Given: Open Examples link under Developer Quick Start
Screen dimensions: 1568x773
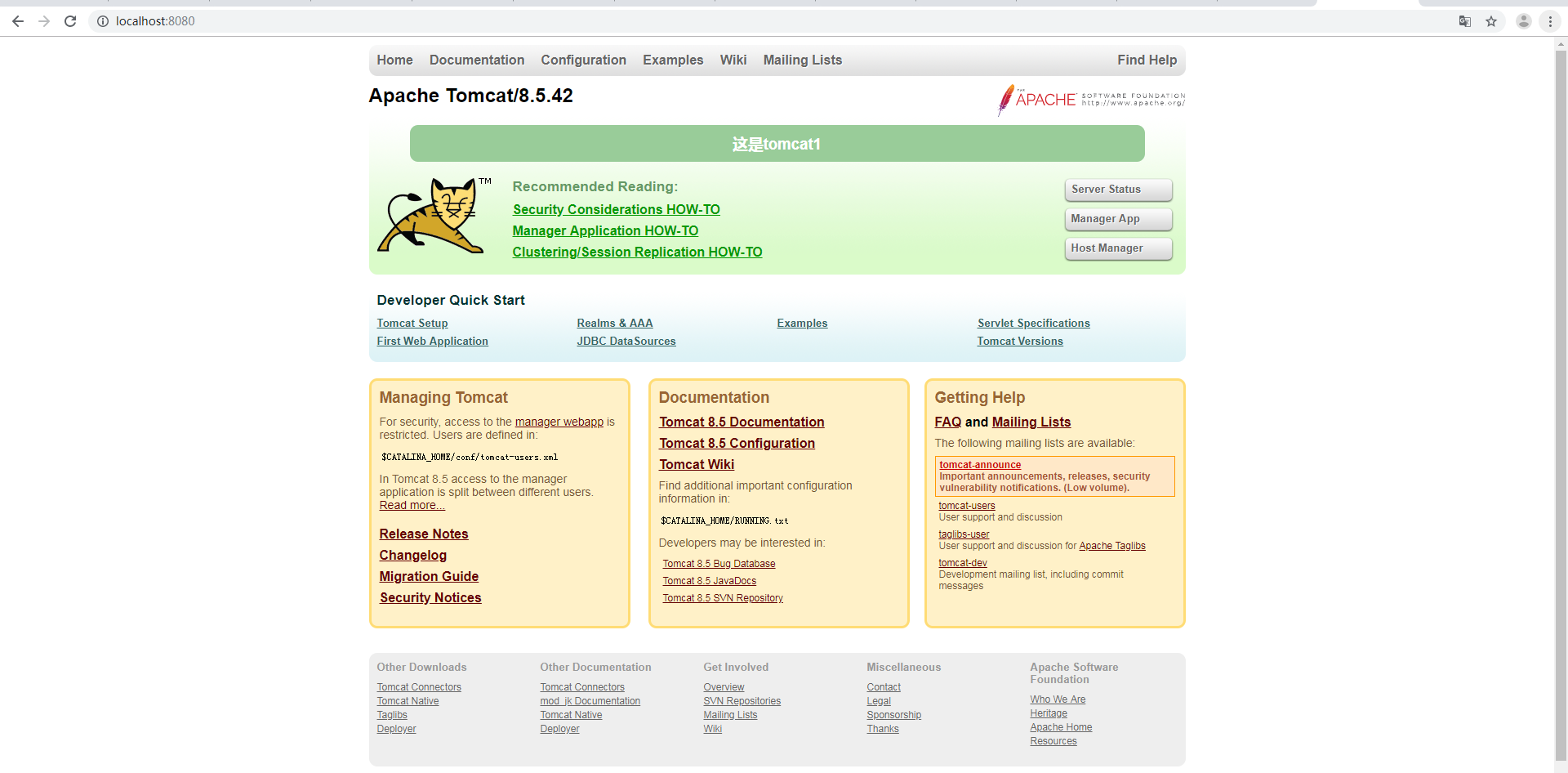Looking at the screenshot, I should [802, 324].
